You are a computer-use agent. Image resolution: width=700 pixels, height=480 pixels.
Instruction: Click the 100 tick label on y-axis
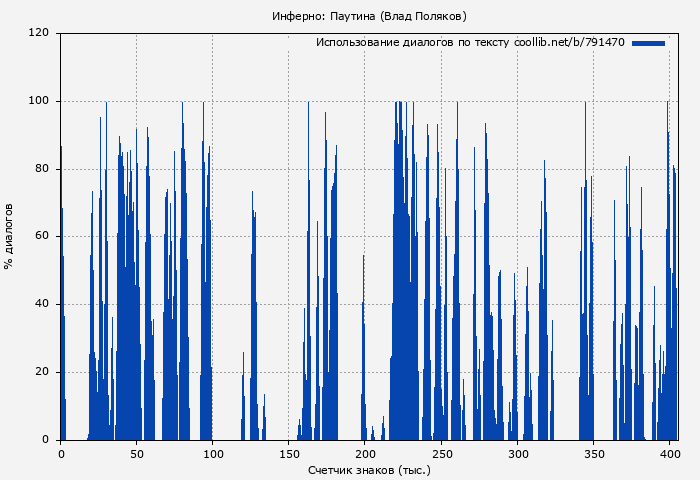(39, 101)
